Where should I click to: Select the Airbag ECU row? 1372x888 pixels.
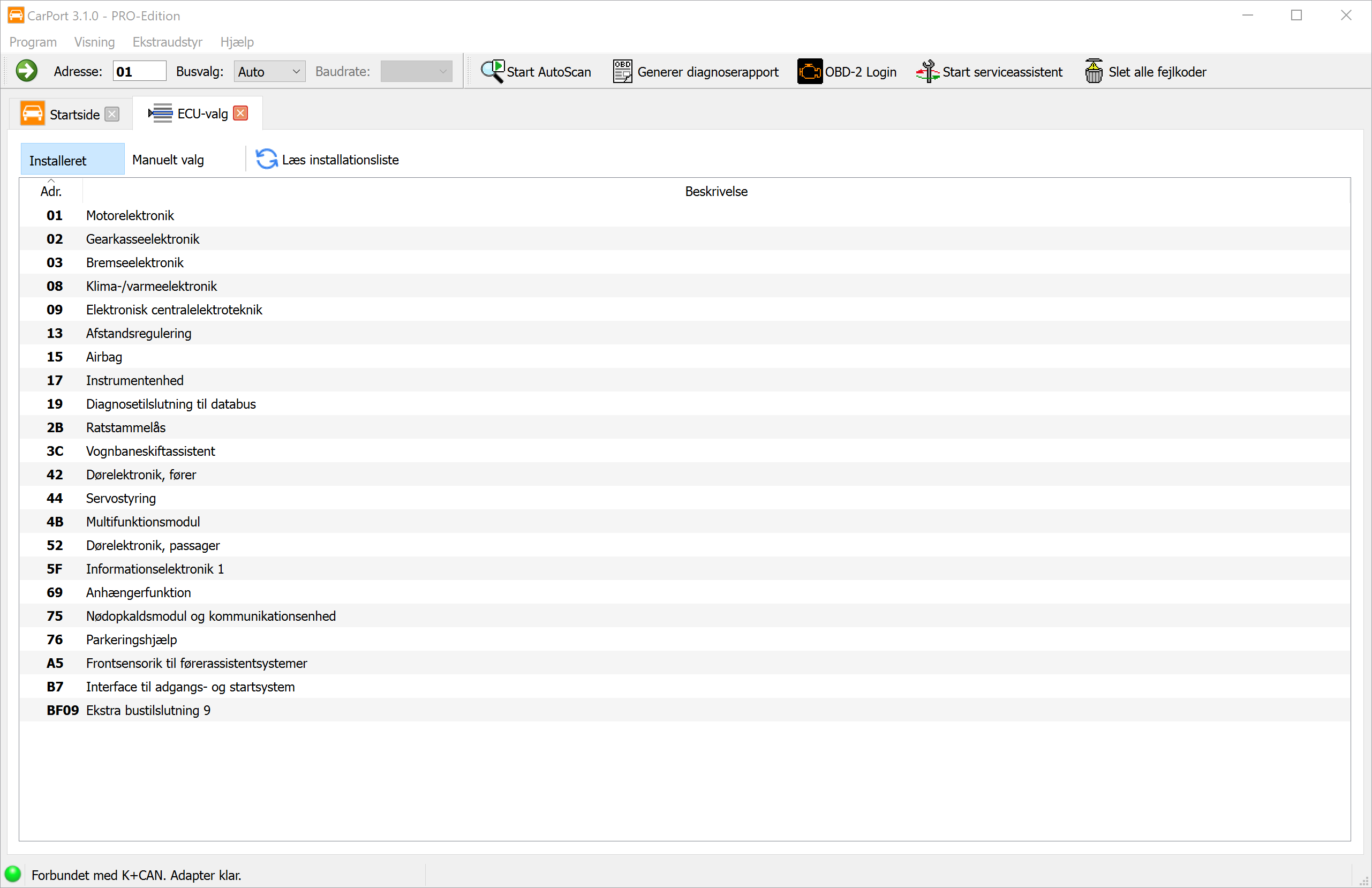(x=104, y=357)
